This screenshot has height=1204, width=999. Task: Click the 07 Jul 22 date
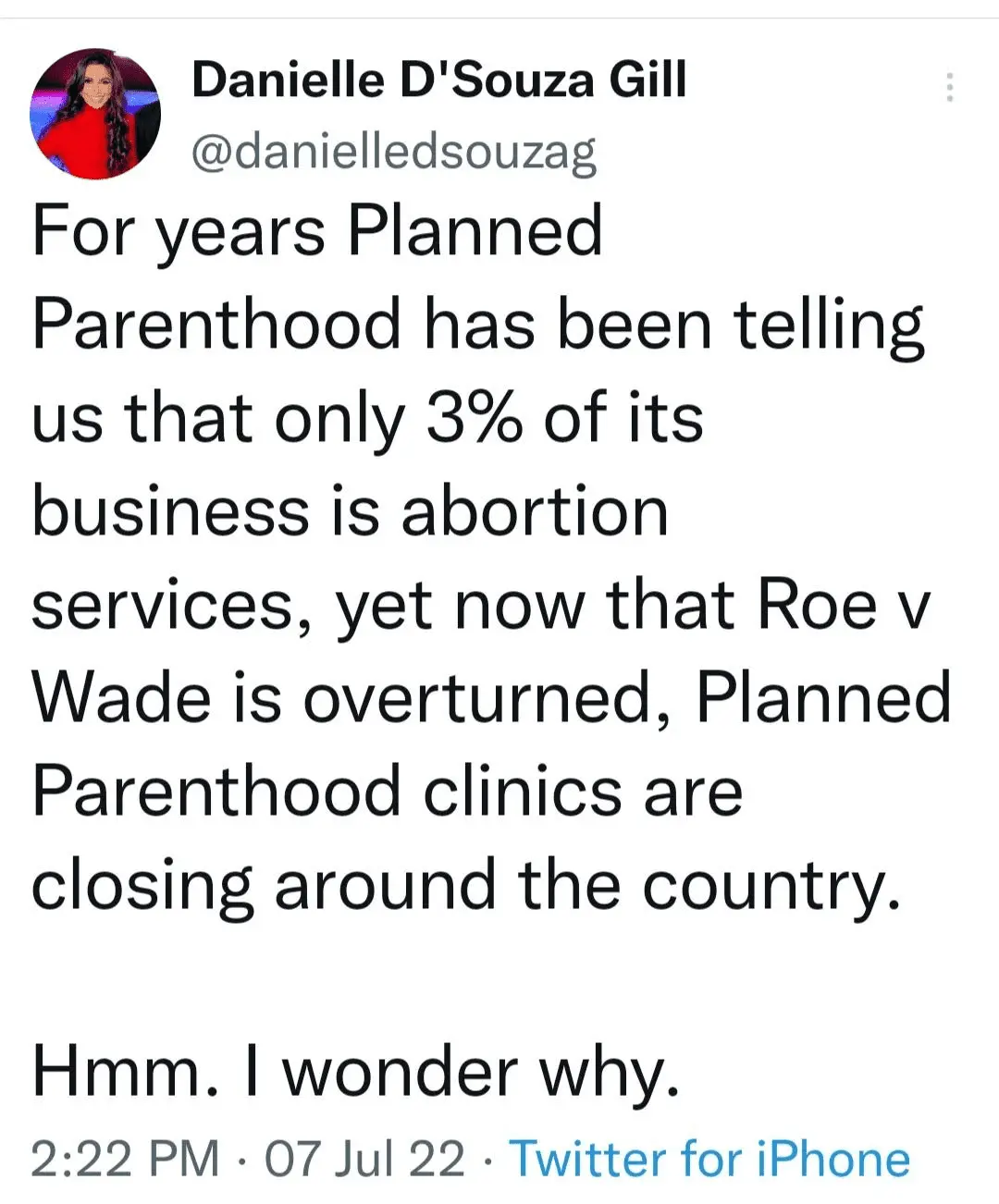tap(364, 1159)
